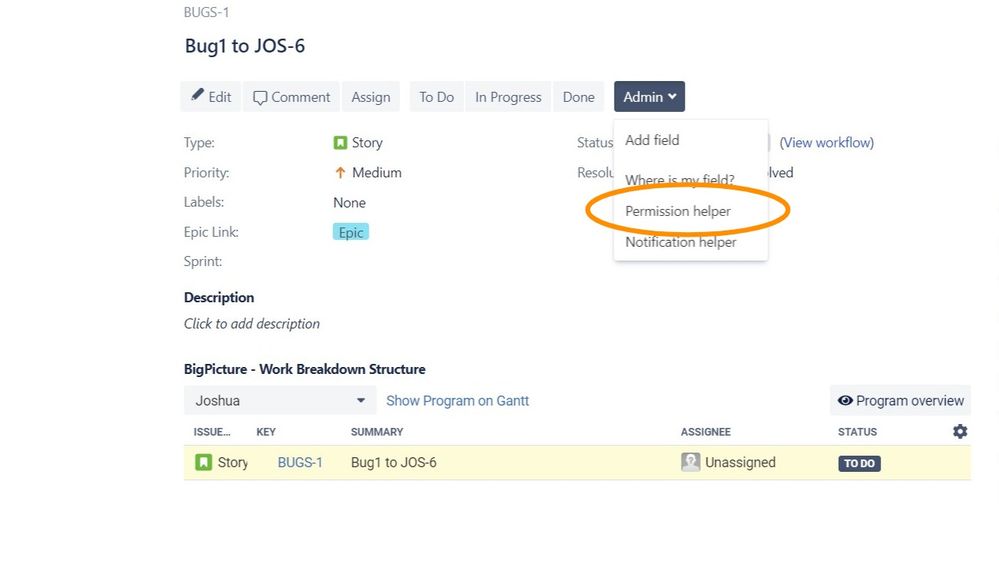Image resolution: width=999 pixels, height=576 pixels.
Task: Click the STATUS column header
Action: coord(858,432)
